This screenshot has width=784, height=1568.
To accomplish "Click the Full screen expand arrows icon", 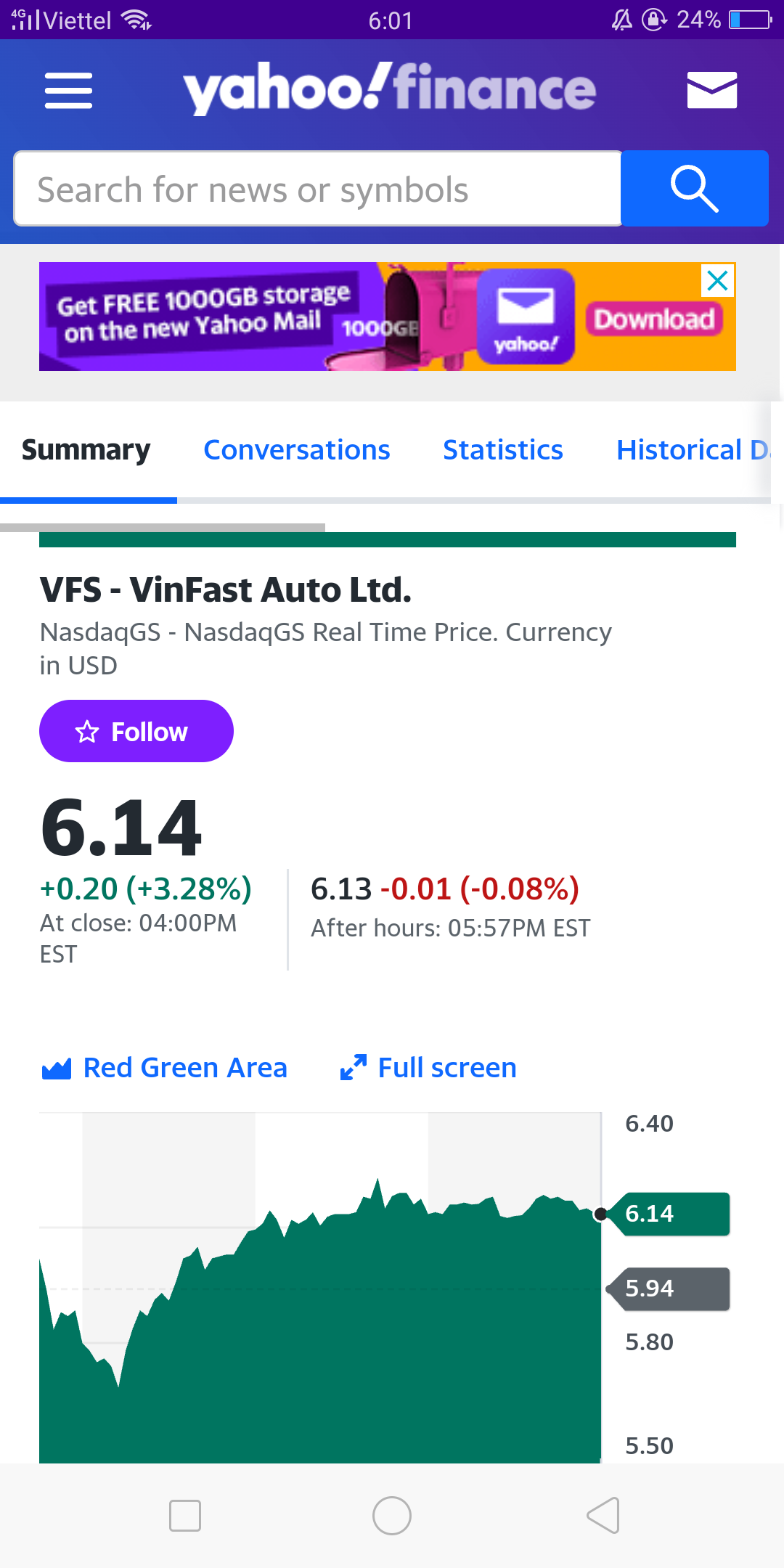I will [x=354, y=1067].
